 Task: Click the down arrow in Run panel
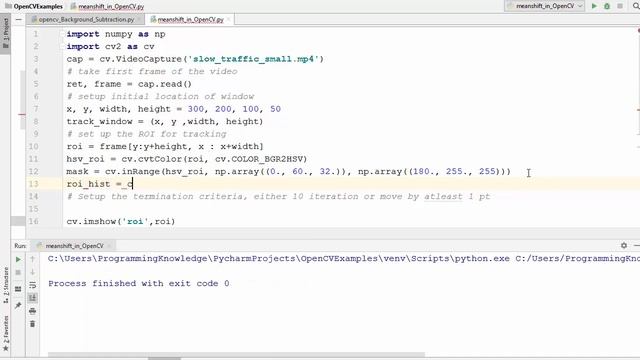coord(33,272)
